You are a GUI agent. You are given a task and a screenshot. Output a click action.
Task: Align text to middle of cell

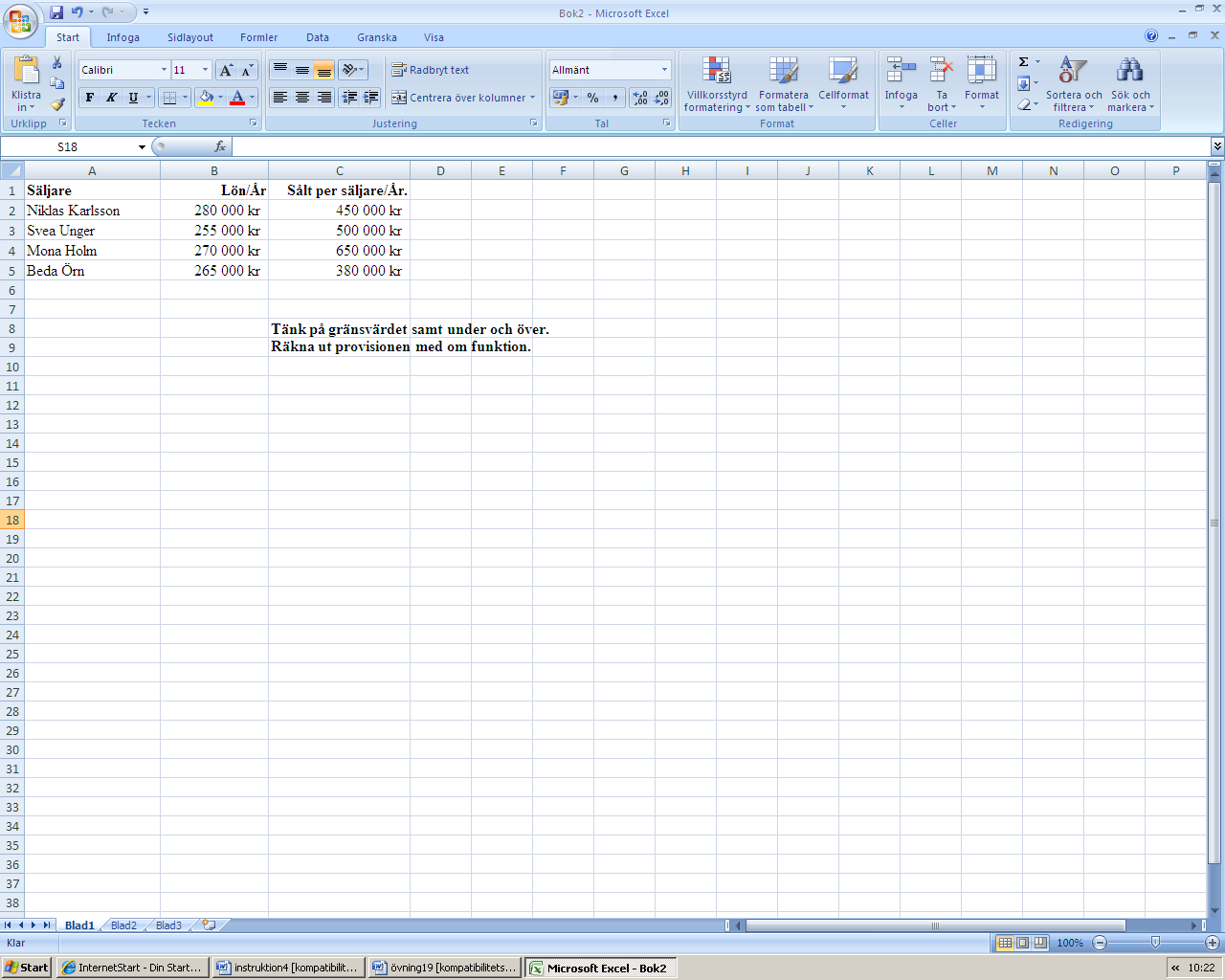click(302, 70)
